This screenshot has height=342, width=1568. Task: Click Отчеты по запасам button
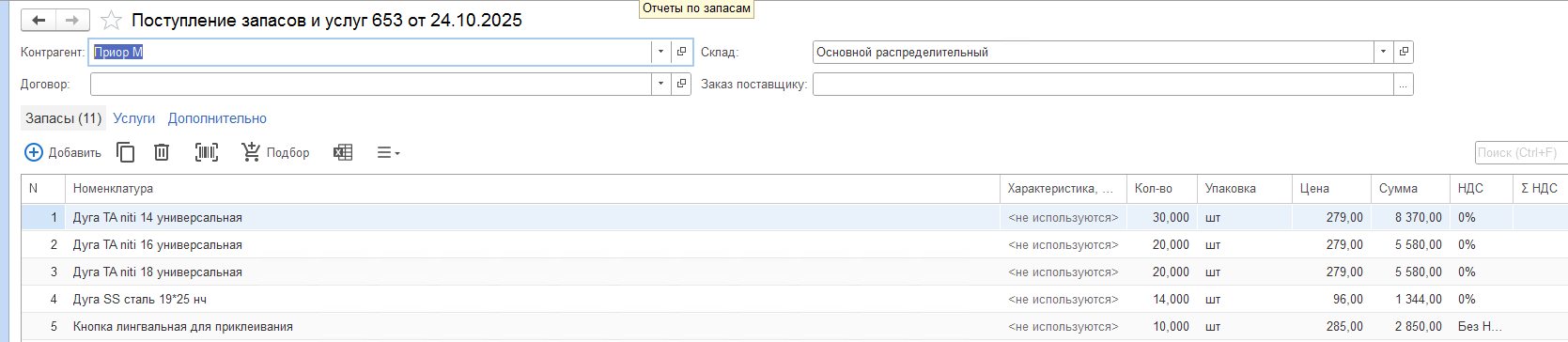(696, 8)
